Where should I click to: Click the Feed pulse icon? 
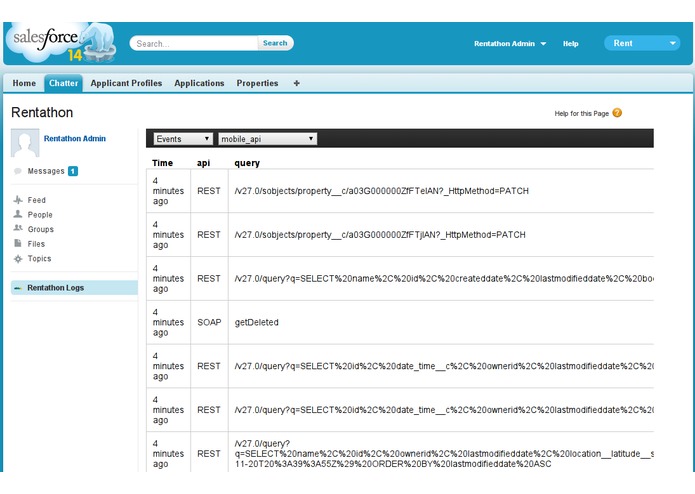(x=18, y=200)
